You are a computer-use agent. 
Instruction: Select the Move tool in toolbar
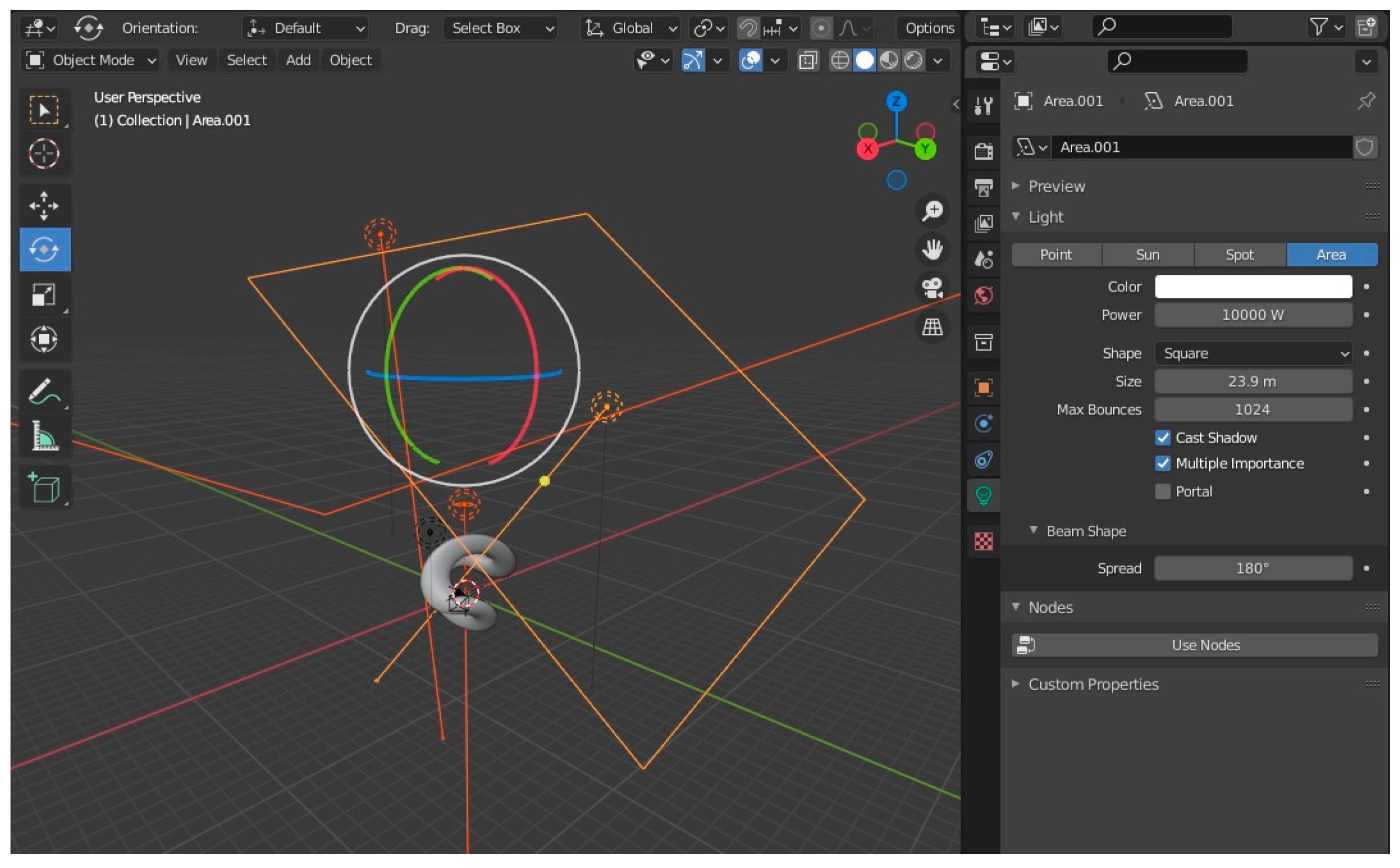coord(44,205)
